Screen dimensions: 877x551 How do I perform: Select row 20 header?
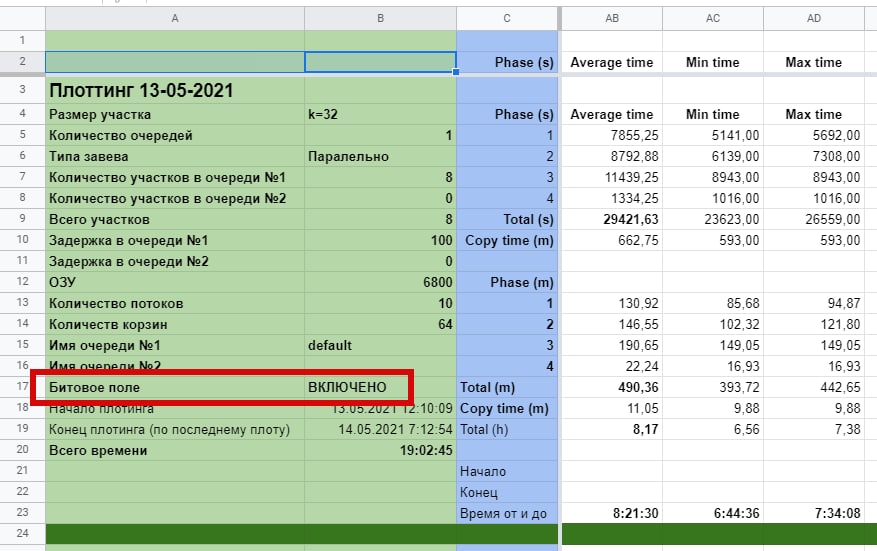tap(22, 450)
